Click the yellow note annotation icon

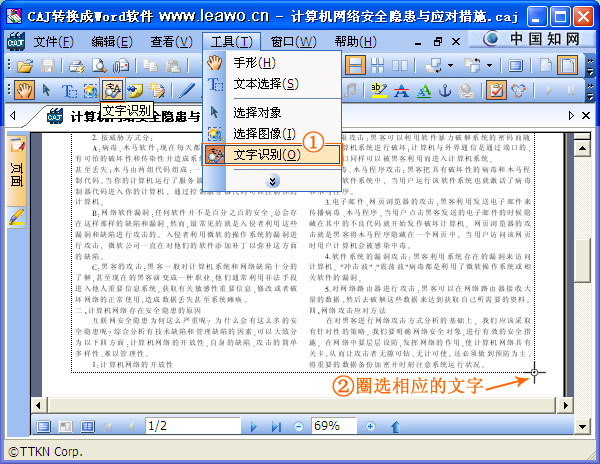coord(135,91)
